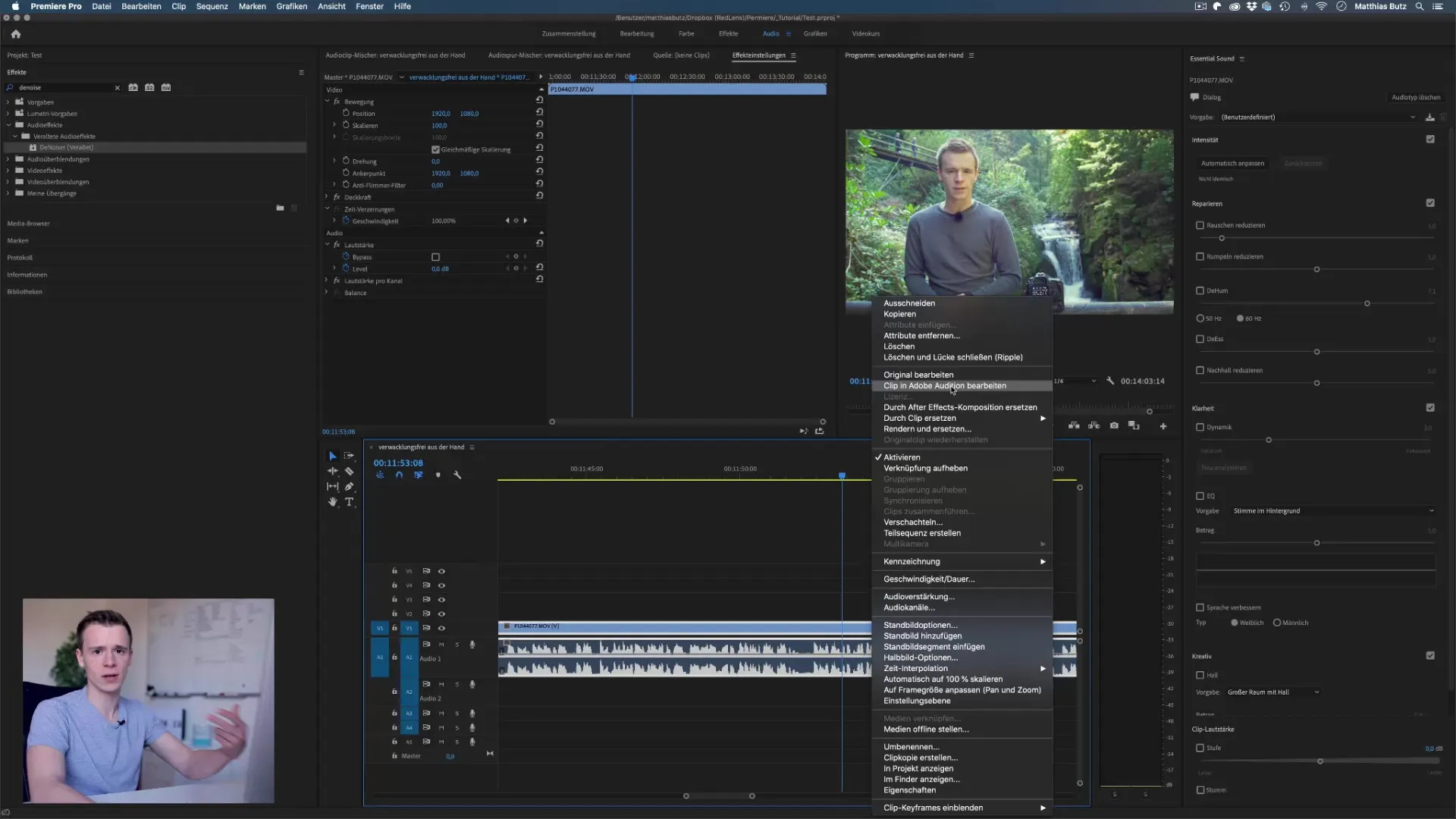Enable DeEss checkbox

(x=1200, y=339)
